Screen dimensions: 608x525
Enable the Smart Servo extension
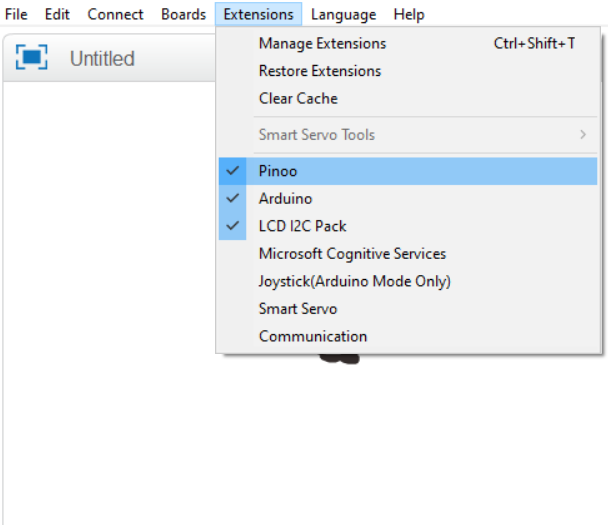click(x=408, y=309)
